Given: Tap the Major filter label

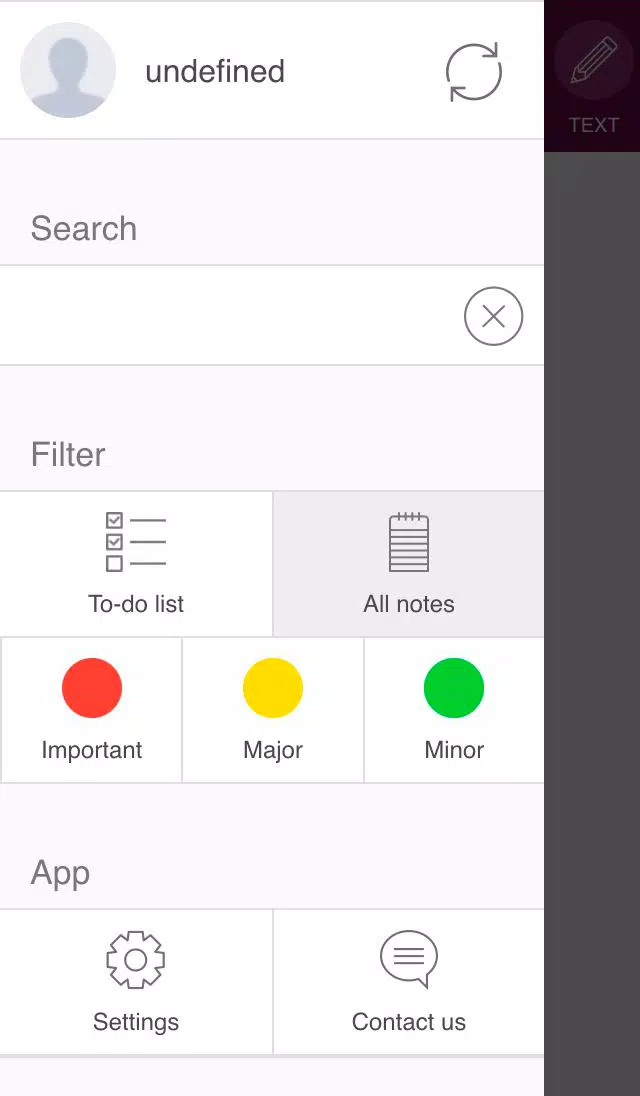Looking at the screenshot, I should click(272, 751).
